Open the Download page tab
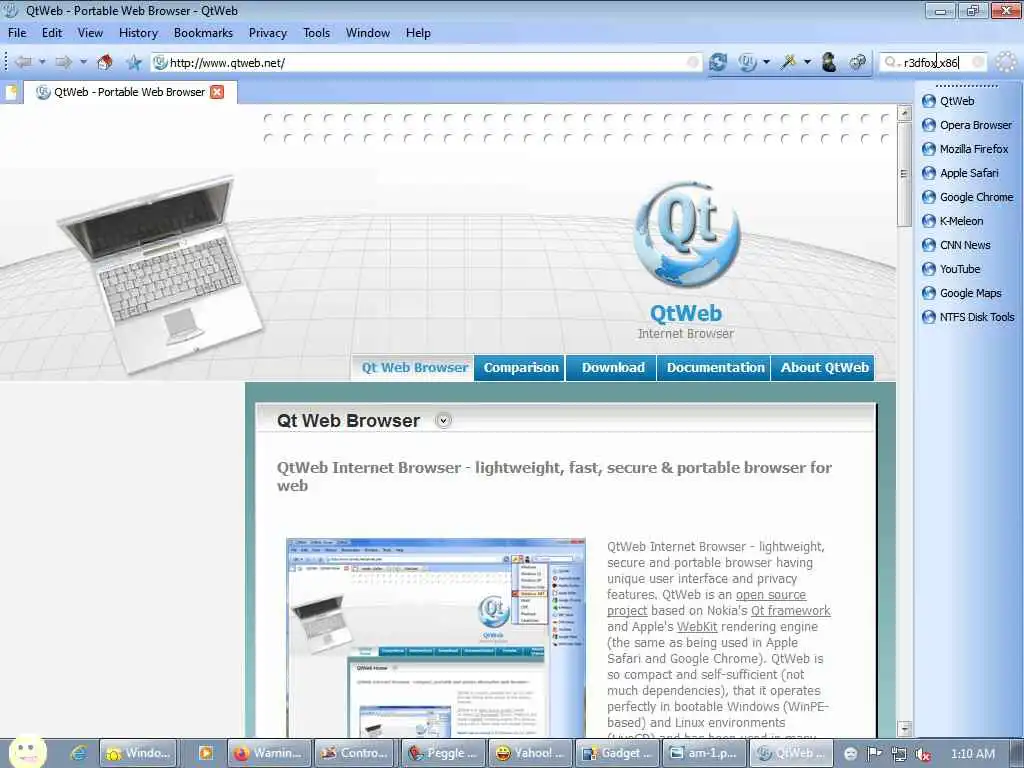This screenshot has width=1024, height=768. pyautogui.click(x=613, y=368)
